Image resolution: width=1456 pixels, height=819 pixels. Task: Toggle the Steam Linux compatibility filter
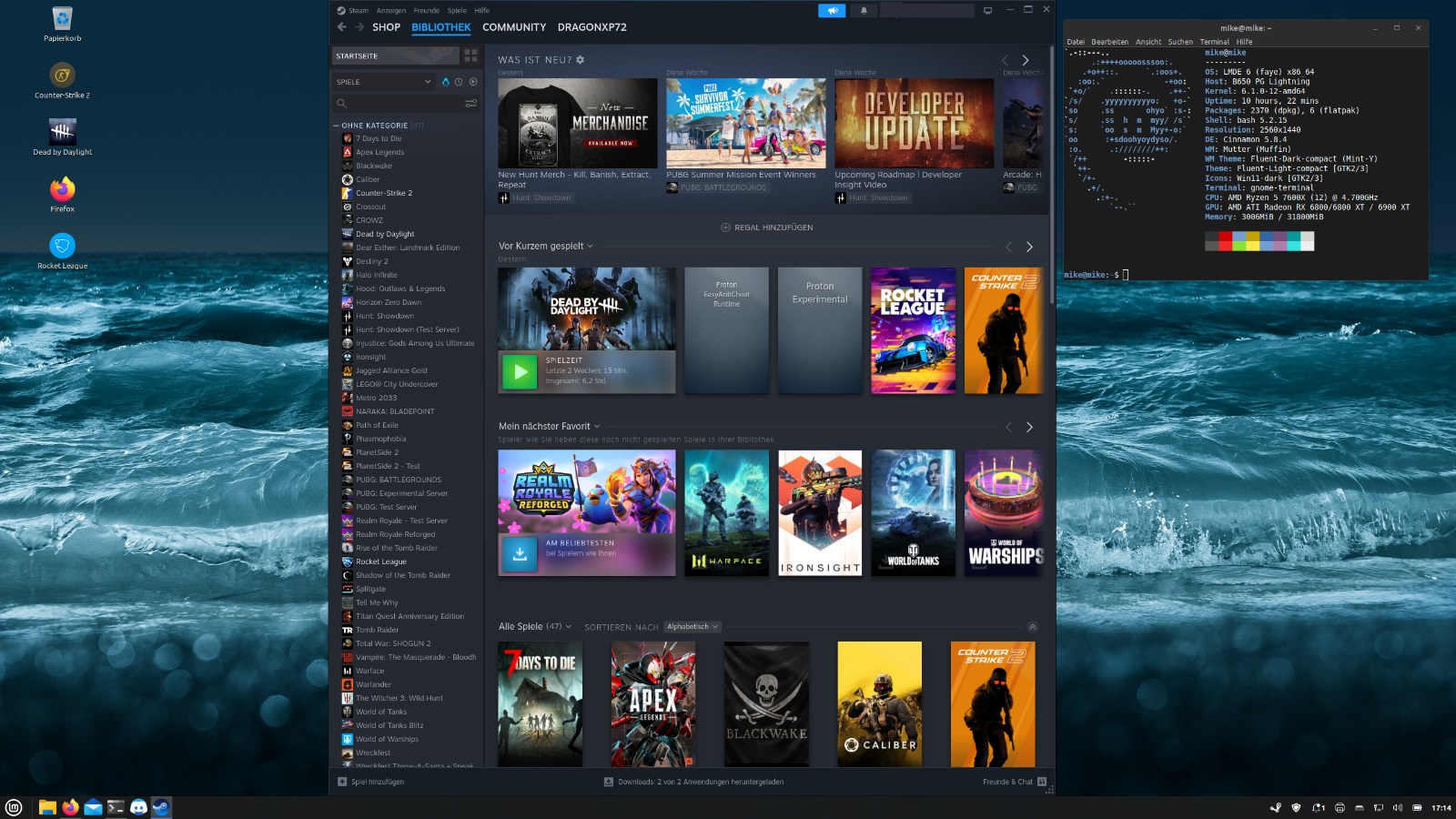pos(445,82)
